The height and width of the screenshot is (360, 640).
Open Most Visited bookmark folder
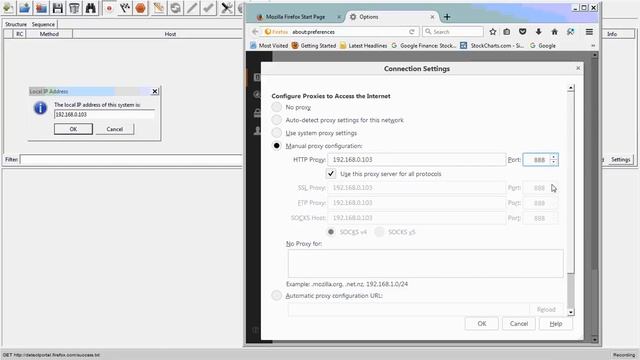click(x=269, y=46)
